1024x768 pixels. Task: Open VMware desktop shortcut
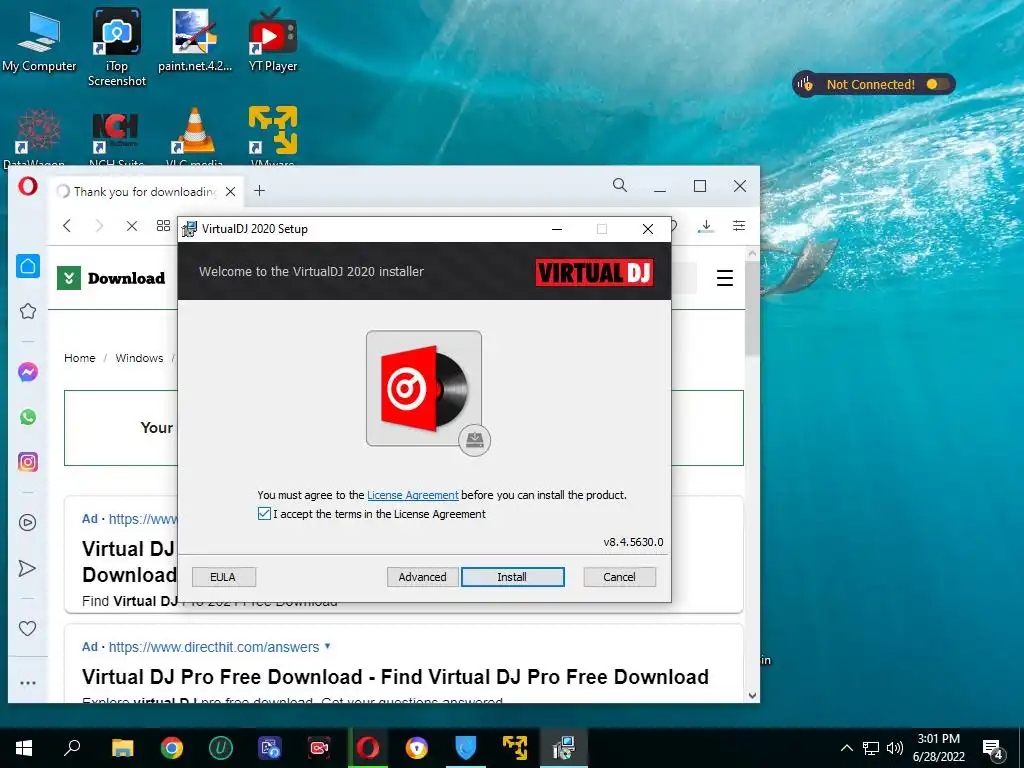point(273,137)
